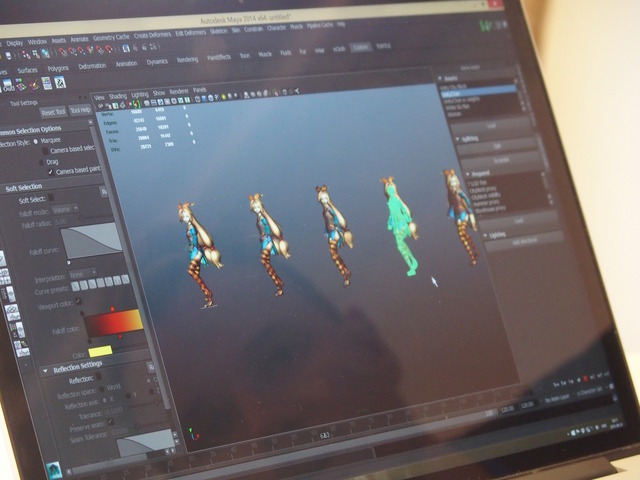Collapse the Reflection Settings section
The height and width of the screenshot is (480, 640).
coord(45,371)
